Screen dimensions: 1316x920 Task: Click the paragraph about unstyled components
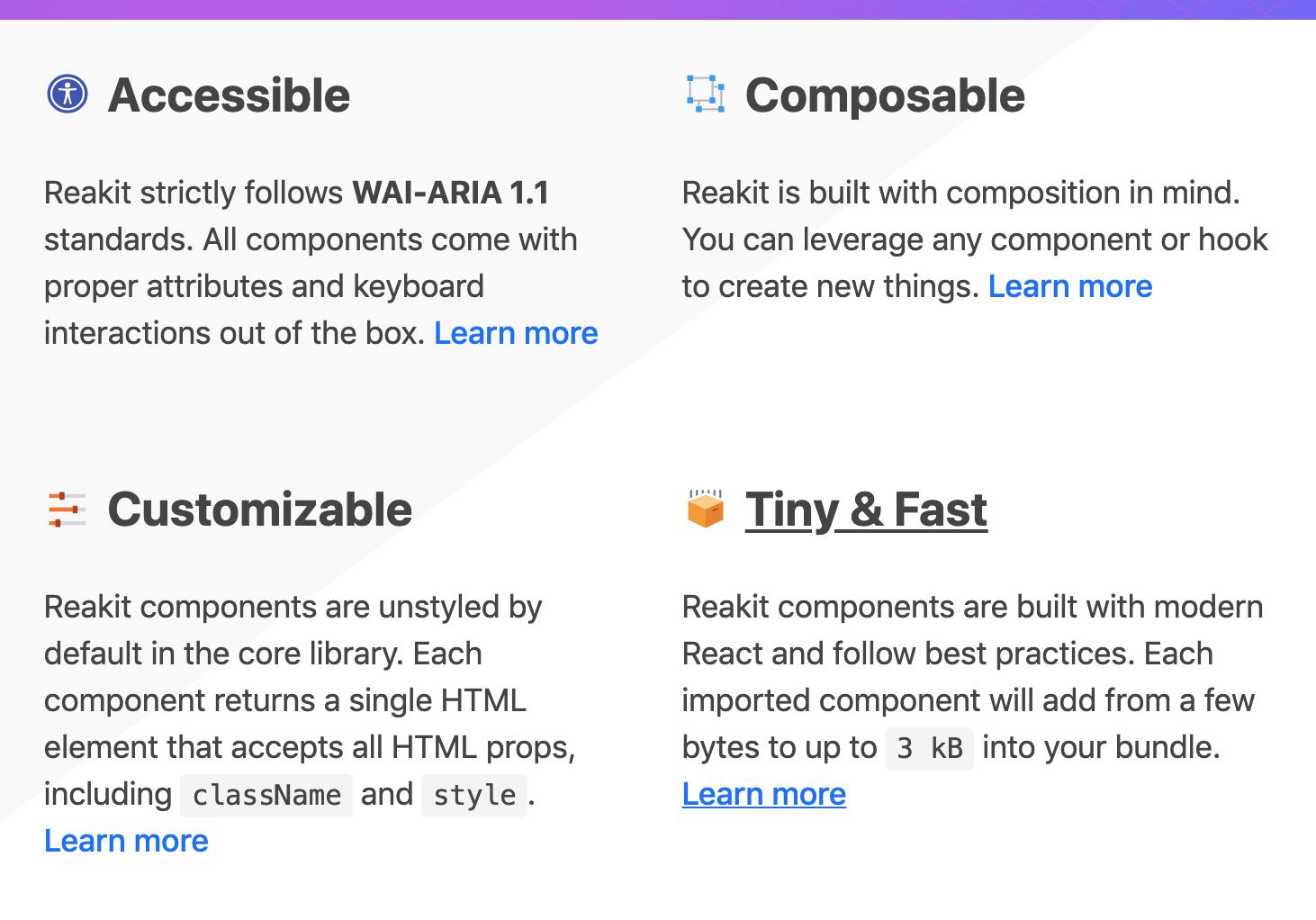click(311, 724)
